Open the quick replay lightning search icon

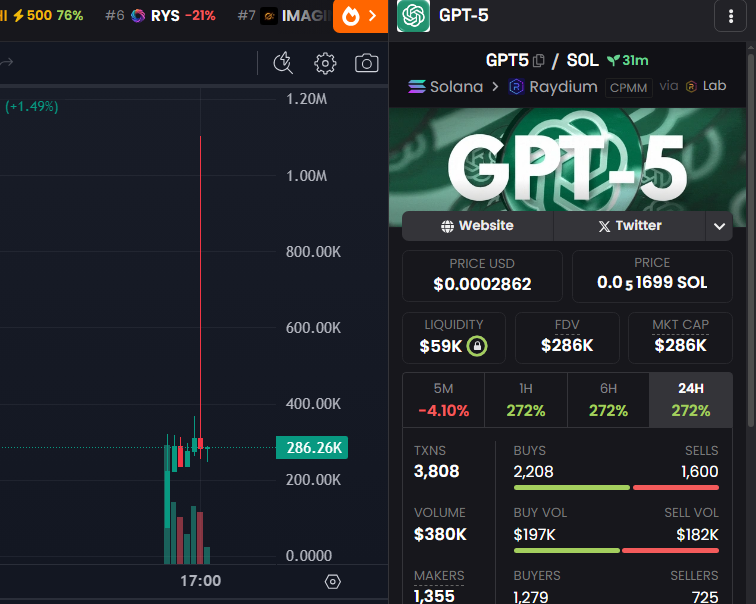tap(283, 63)
